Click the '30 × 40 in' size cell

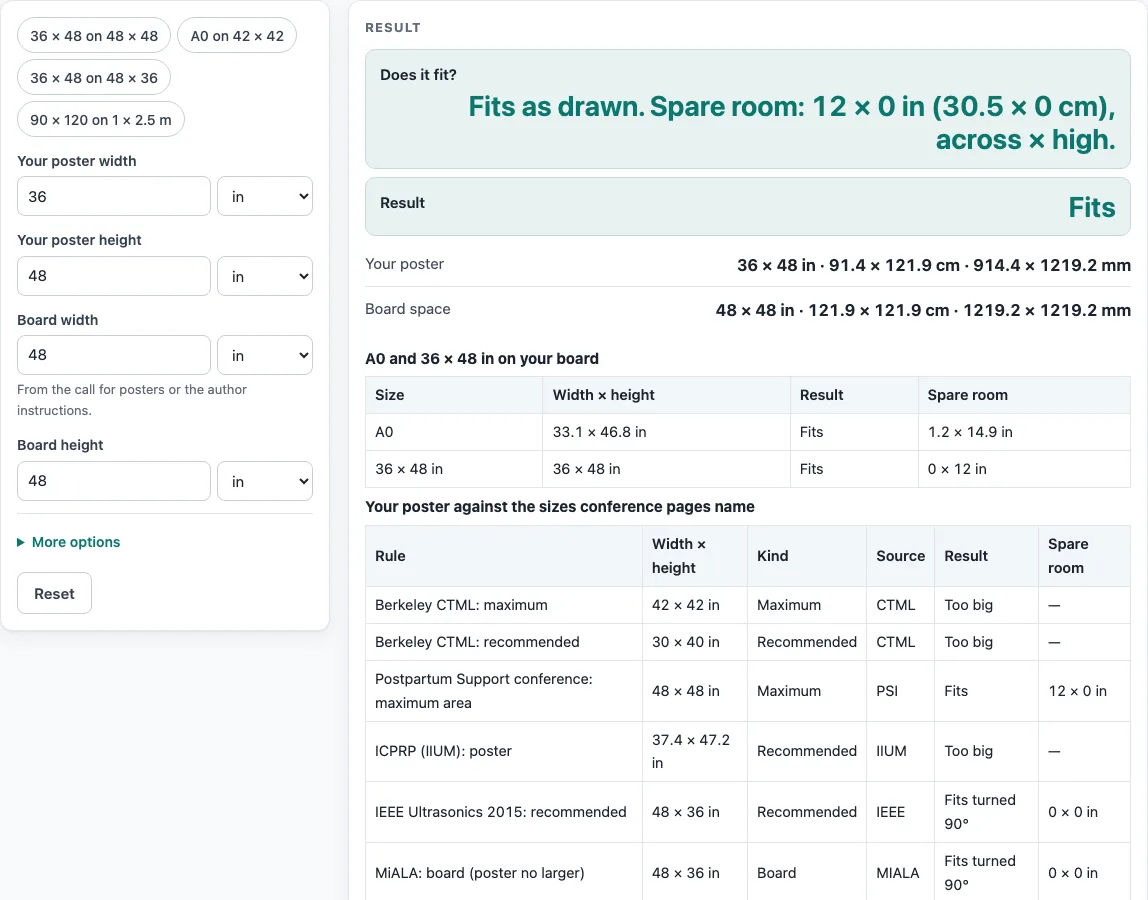pyautogui.click(x=695, y=641)
